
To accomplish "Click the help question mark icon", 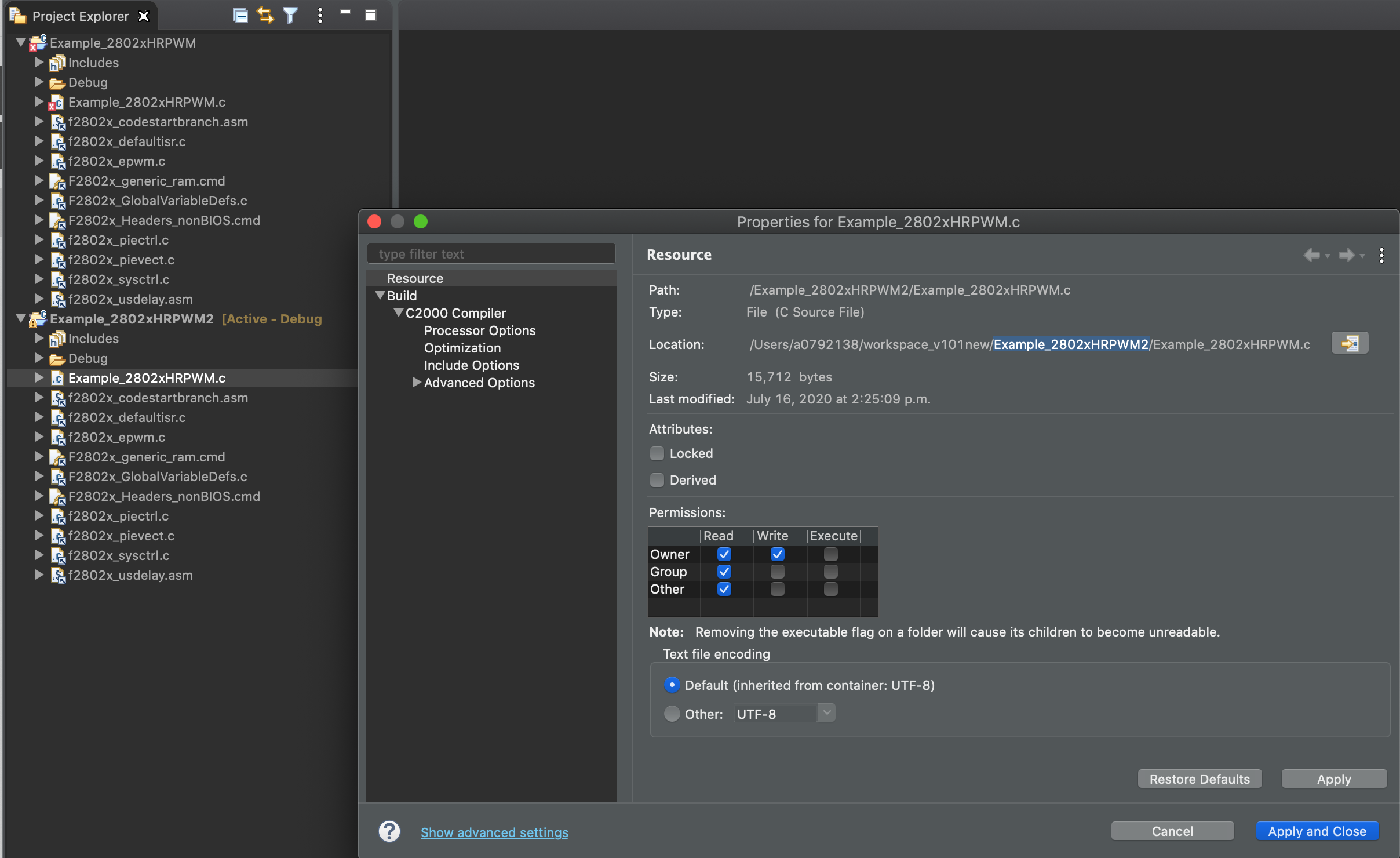I will point(389,831).
